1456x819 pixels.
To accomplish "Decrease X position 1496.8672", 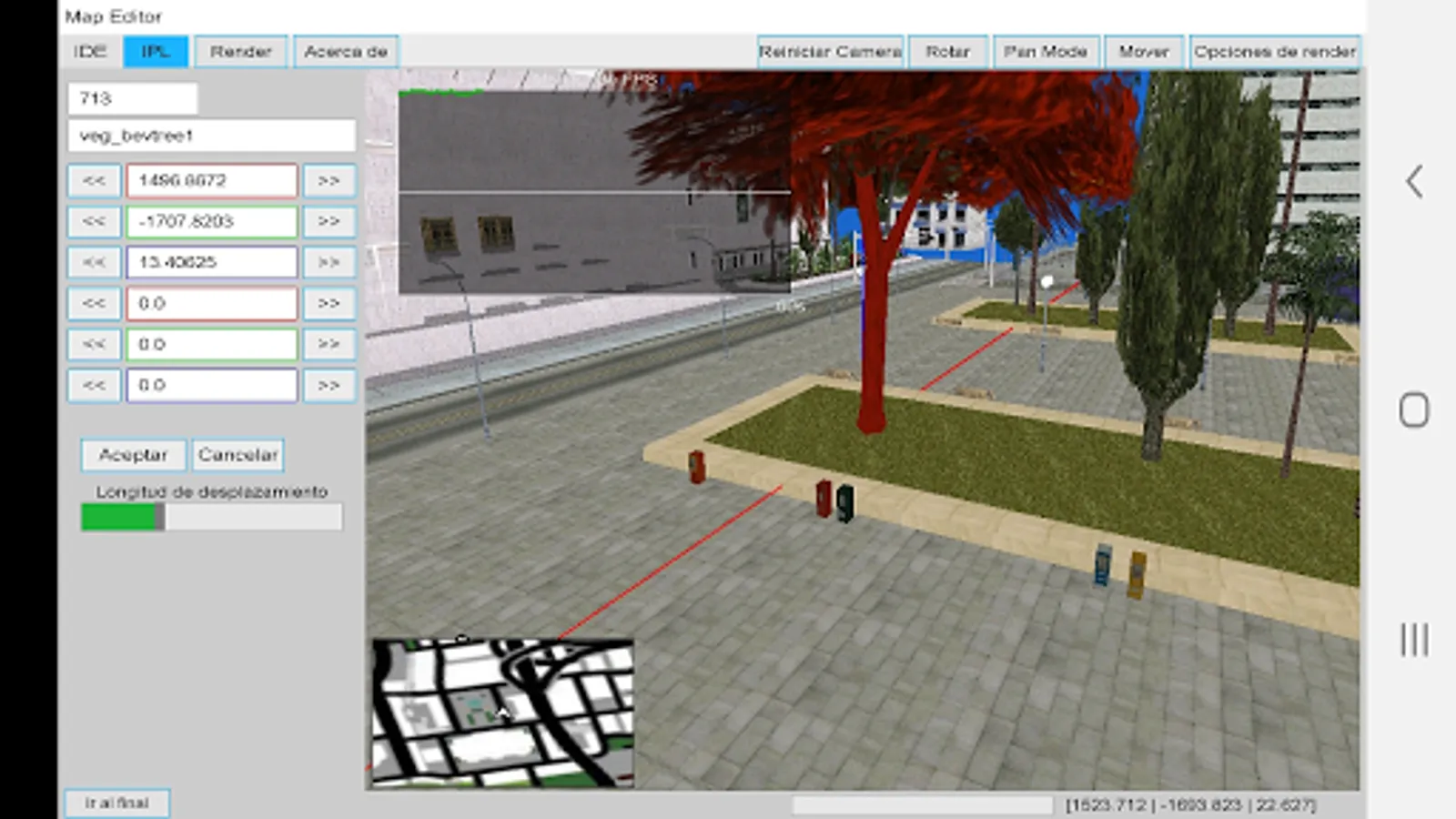I will click(94, 180).
